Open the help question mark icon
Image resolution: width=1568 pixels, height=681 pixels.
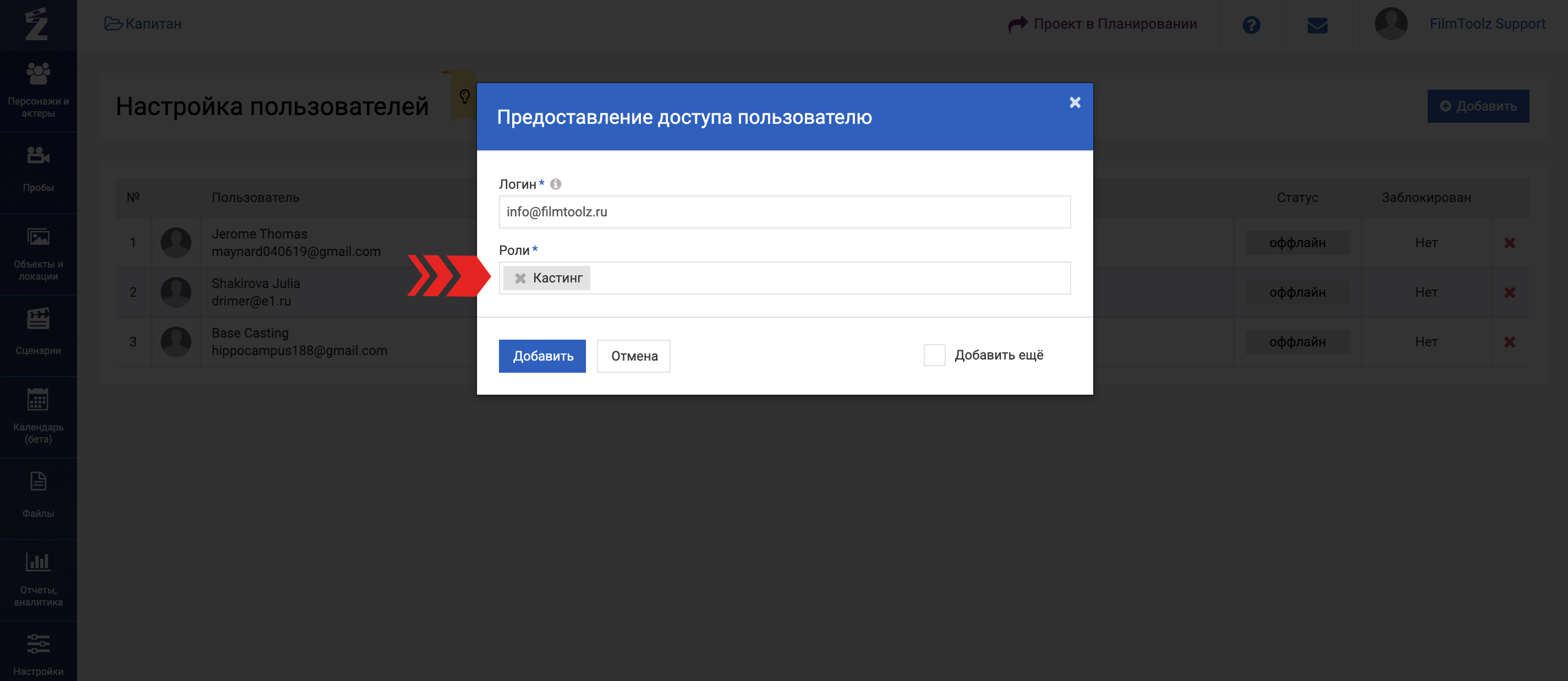1252,25
